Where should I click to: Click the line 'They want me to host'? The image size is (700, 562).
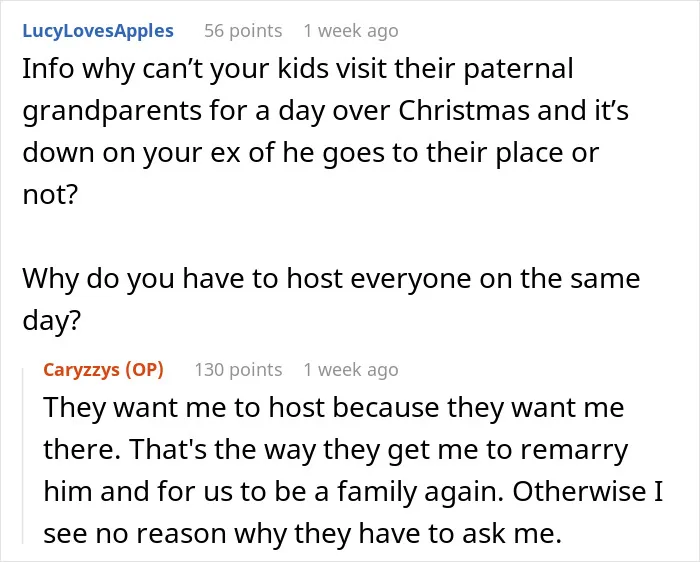(333, 408)
